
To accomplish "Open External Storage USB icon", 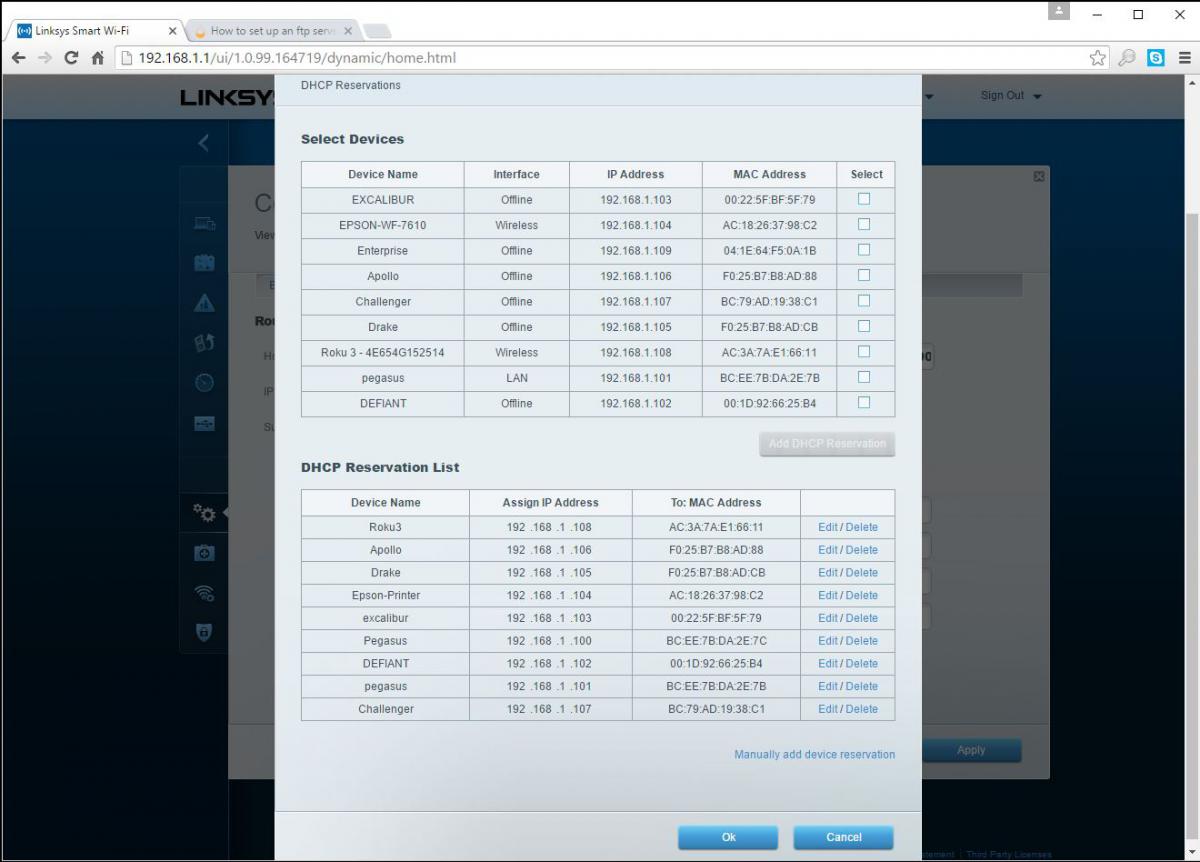I will [x=204, y=423].
